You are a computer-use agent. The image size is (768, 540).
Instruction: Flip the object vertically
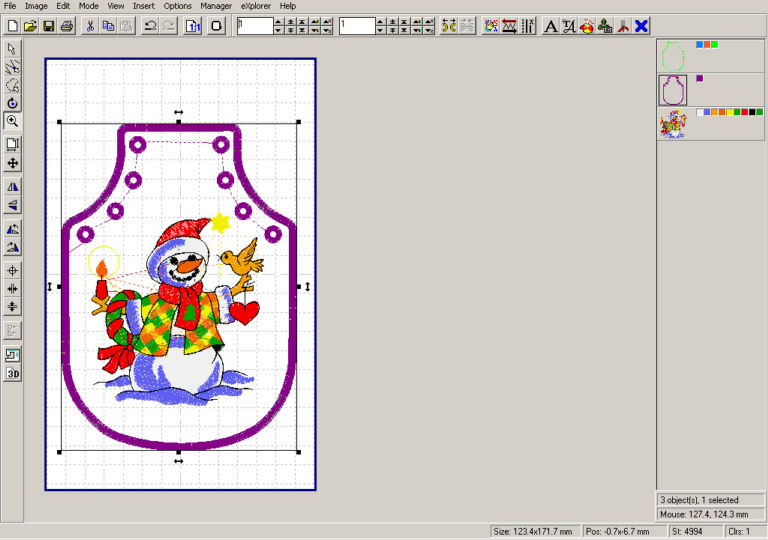click(x=12, y=205)
